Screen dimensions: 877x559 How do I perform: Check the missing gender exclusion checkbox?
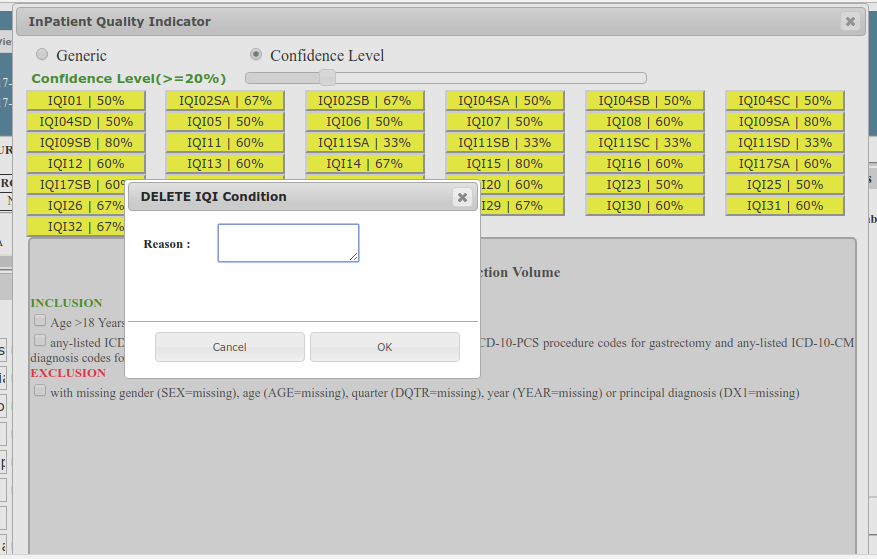coord(40,391)
